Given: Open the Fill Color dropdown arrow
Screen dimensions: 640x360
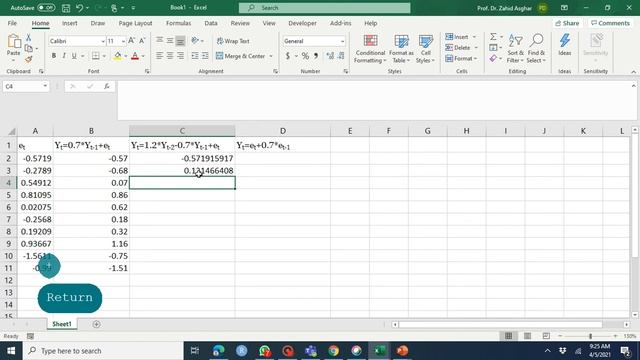Looking at the screenshot, I should [x=125, y=56].
